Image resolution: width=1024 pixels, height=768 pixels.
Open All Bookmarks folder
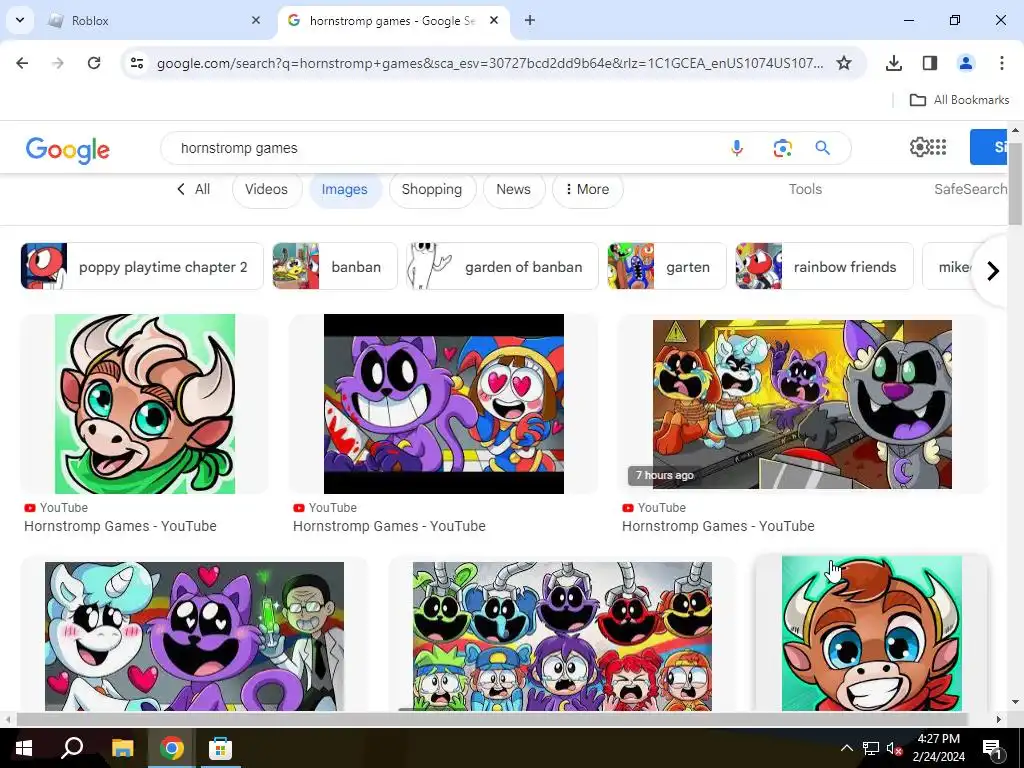tap(959, 100)
